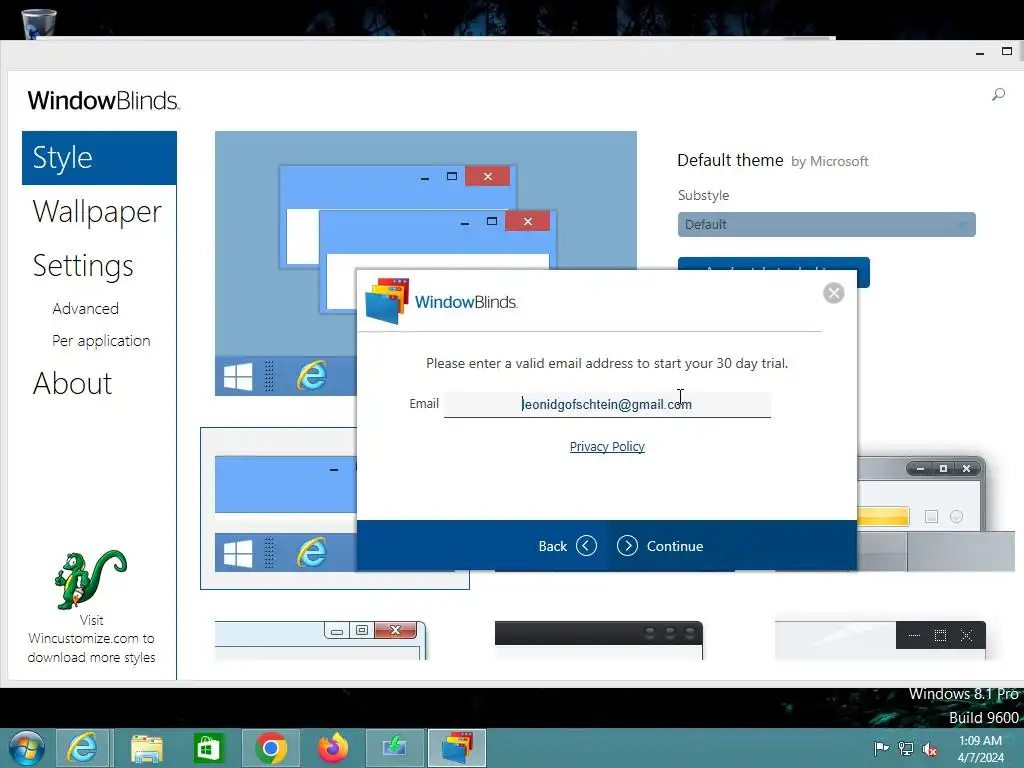Select Per application under Settings
Image resolution: width=1024 pixels, height=768 pixels.
point(101,340)
